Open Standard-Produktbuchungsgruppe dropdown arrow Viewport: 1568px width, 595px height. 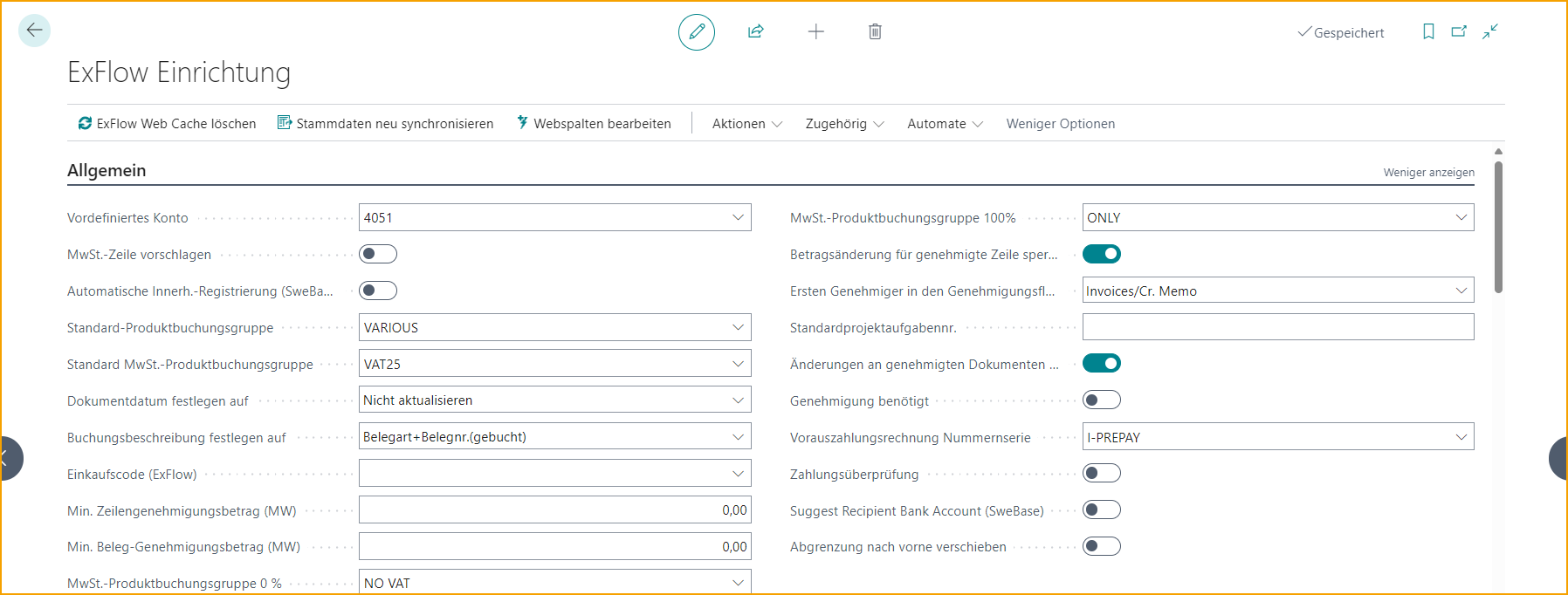click(x=738, y=327)
